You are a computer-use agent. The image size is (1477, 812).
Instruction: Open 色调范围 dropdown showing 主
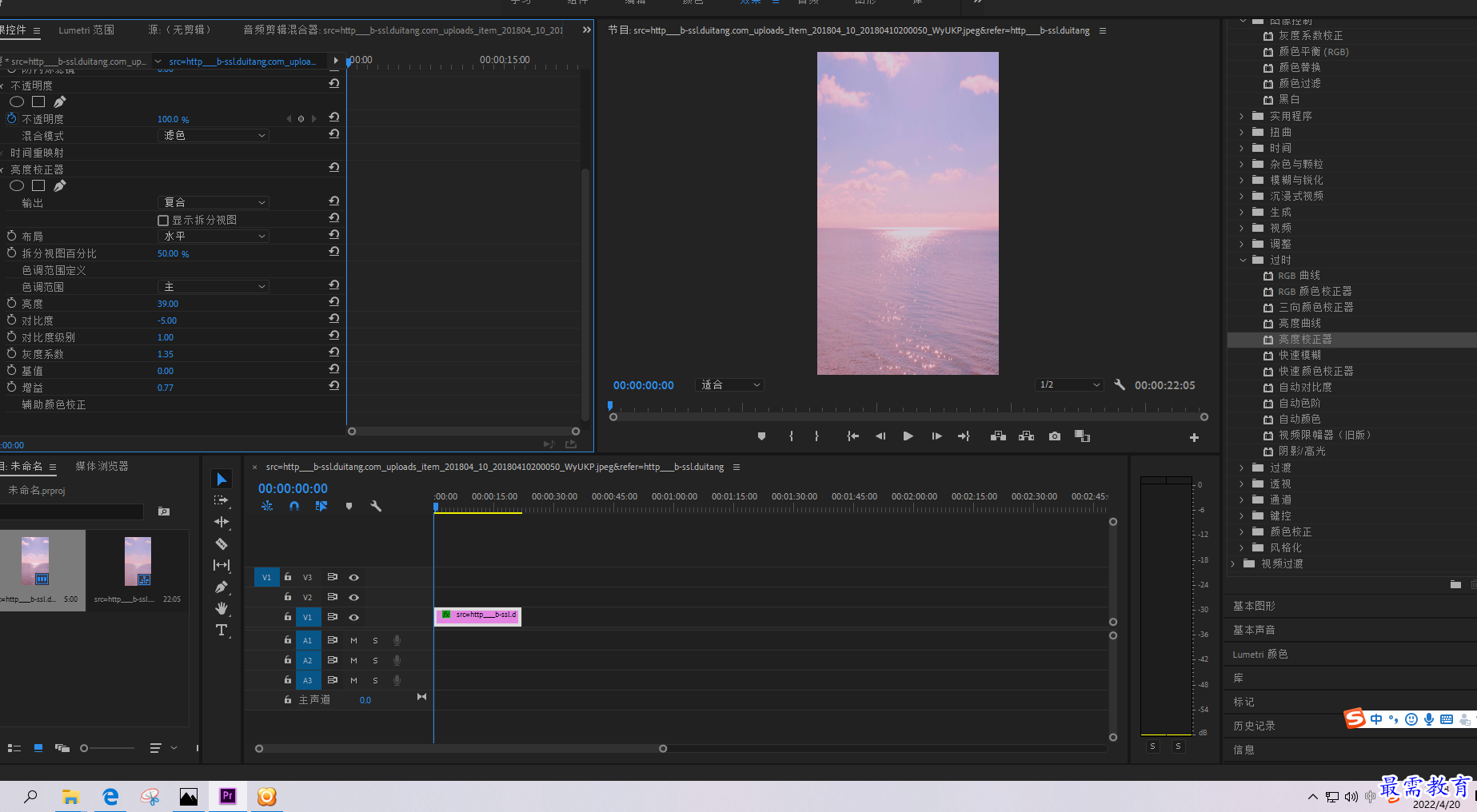(x=213, y=286)
